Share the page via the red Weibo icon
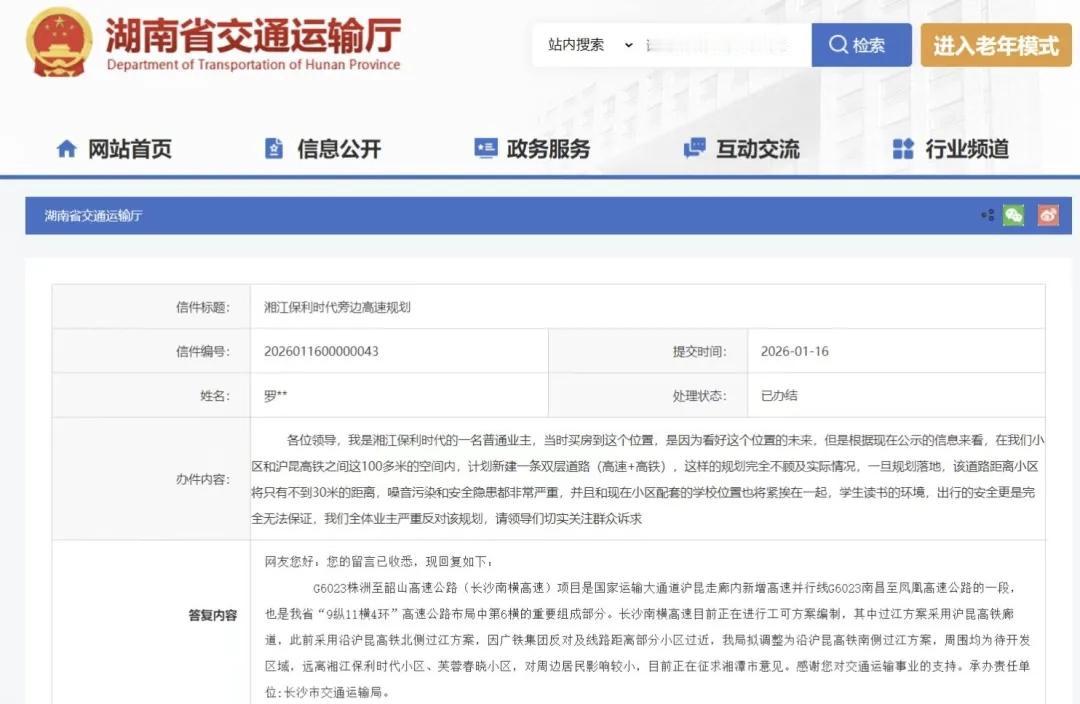The image size is (1080, 704). (x=1047, y=214)
